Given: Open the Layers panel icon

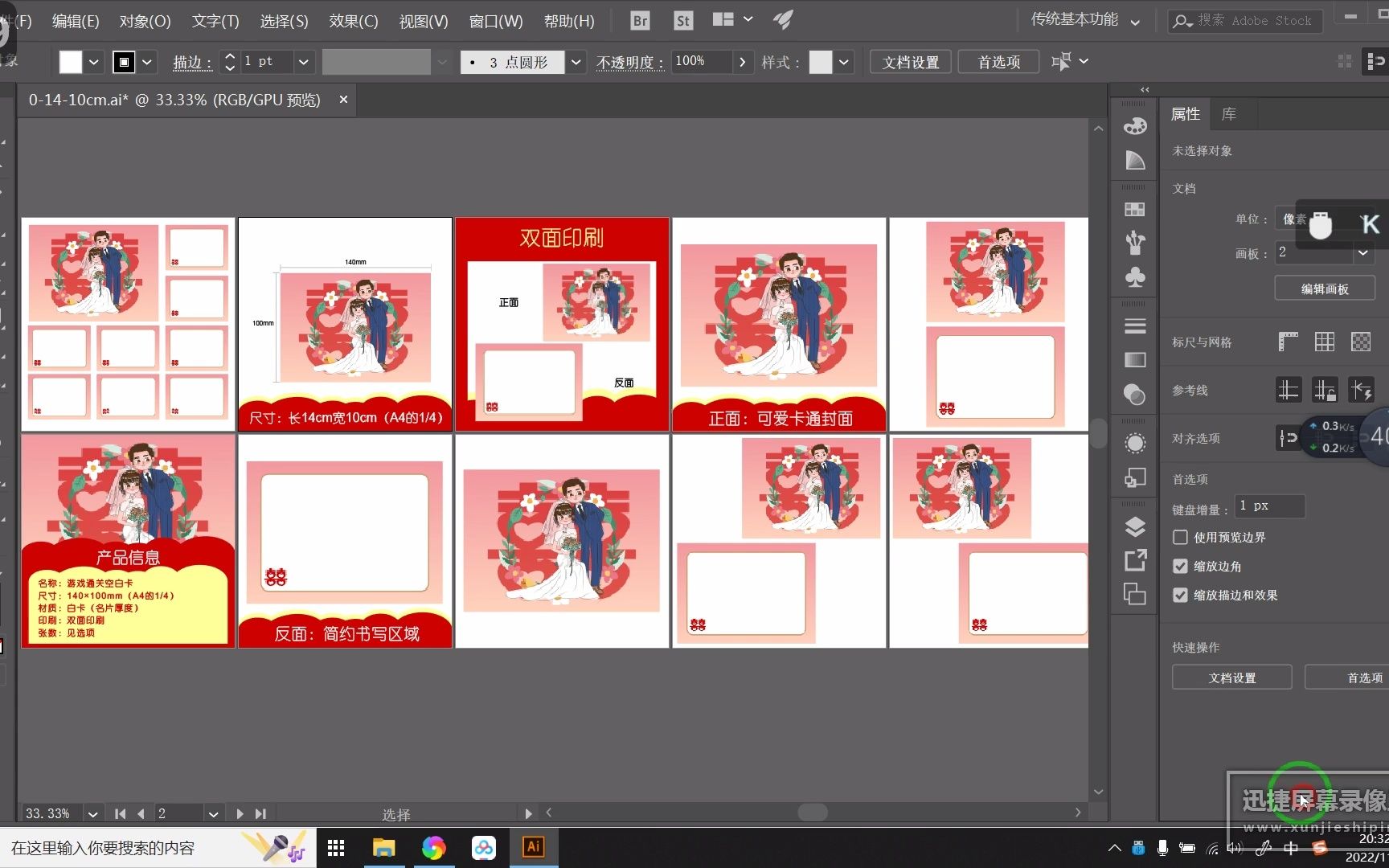Looking at the screenshot, I should point(1135,527).
